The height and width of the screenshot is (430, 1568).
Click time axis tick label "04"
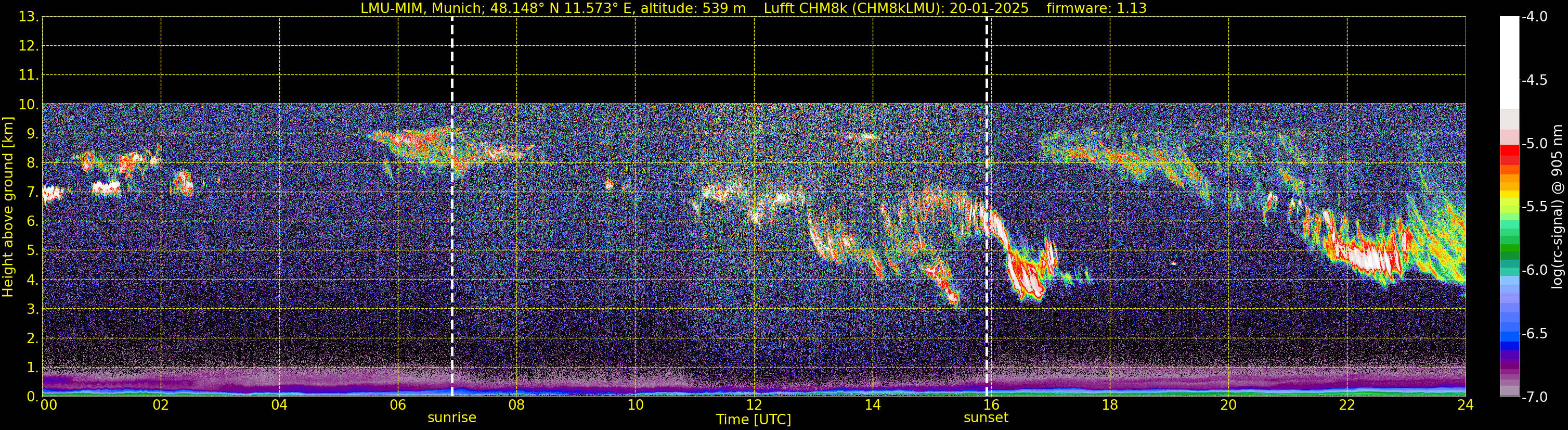click(x=279, y=405)
